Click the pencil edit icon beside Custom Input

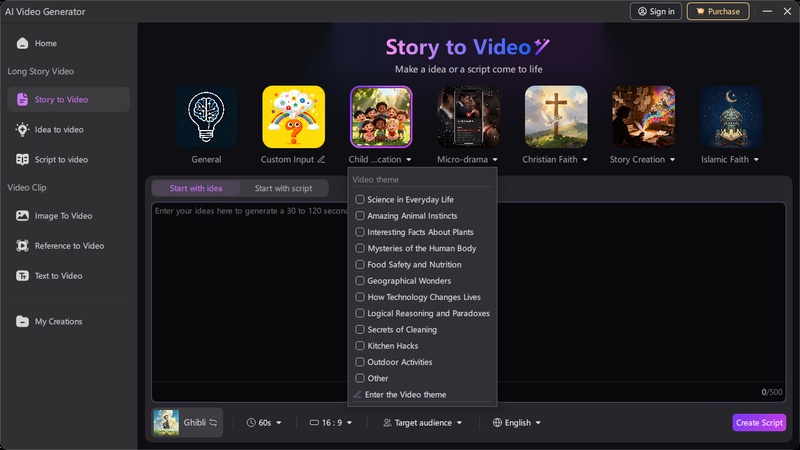[x=321, y=160]
